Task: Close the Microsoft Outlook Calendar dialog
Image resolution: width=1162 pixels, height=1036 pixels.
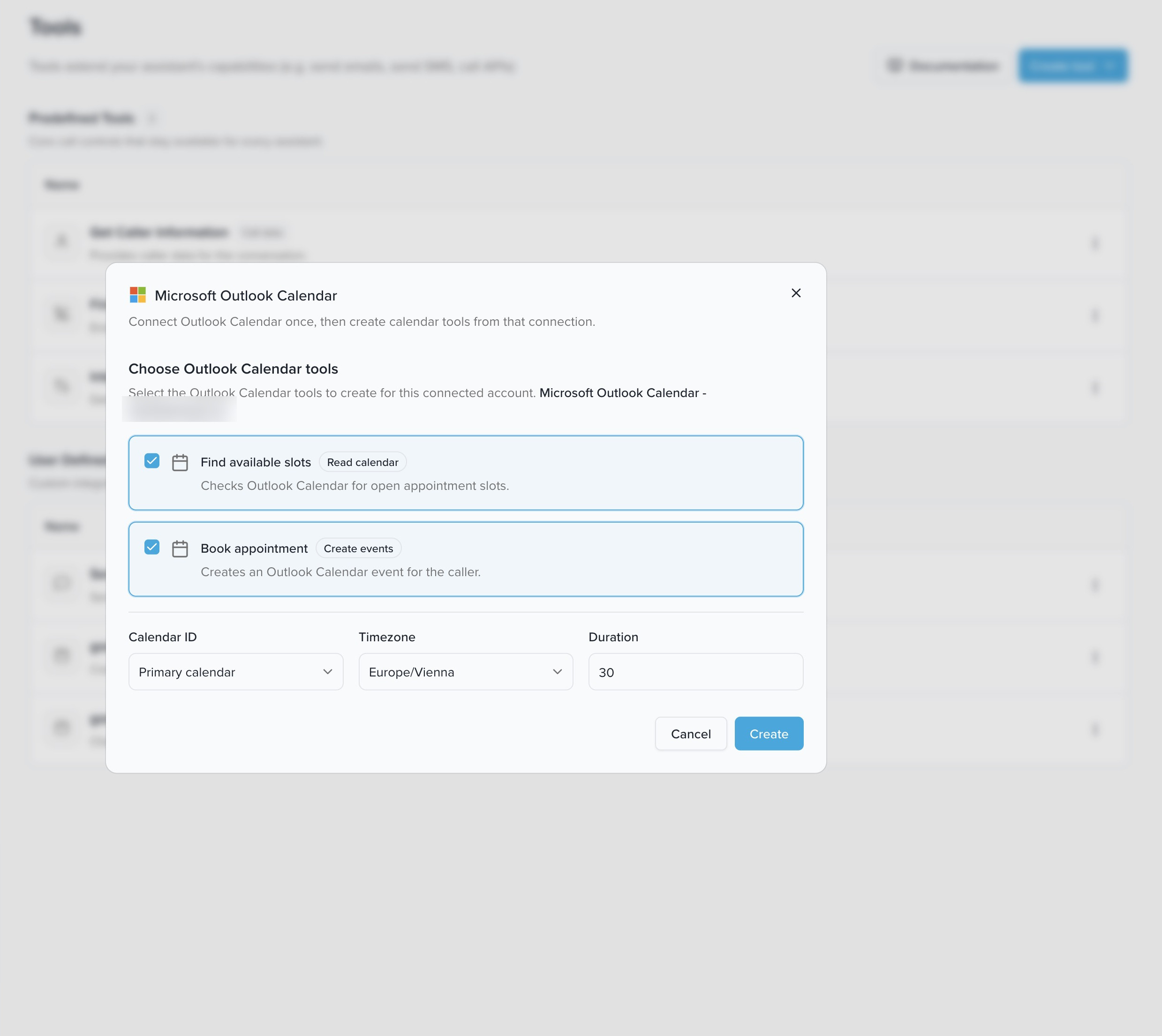Action: [796, 293]
